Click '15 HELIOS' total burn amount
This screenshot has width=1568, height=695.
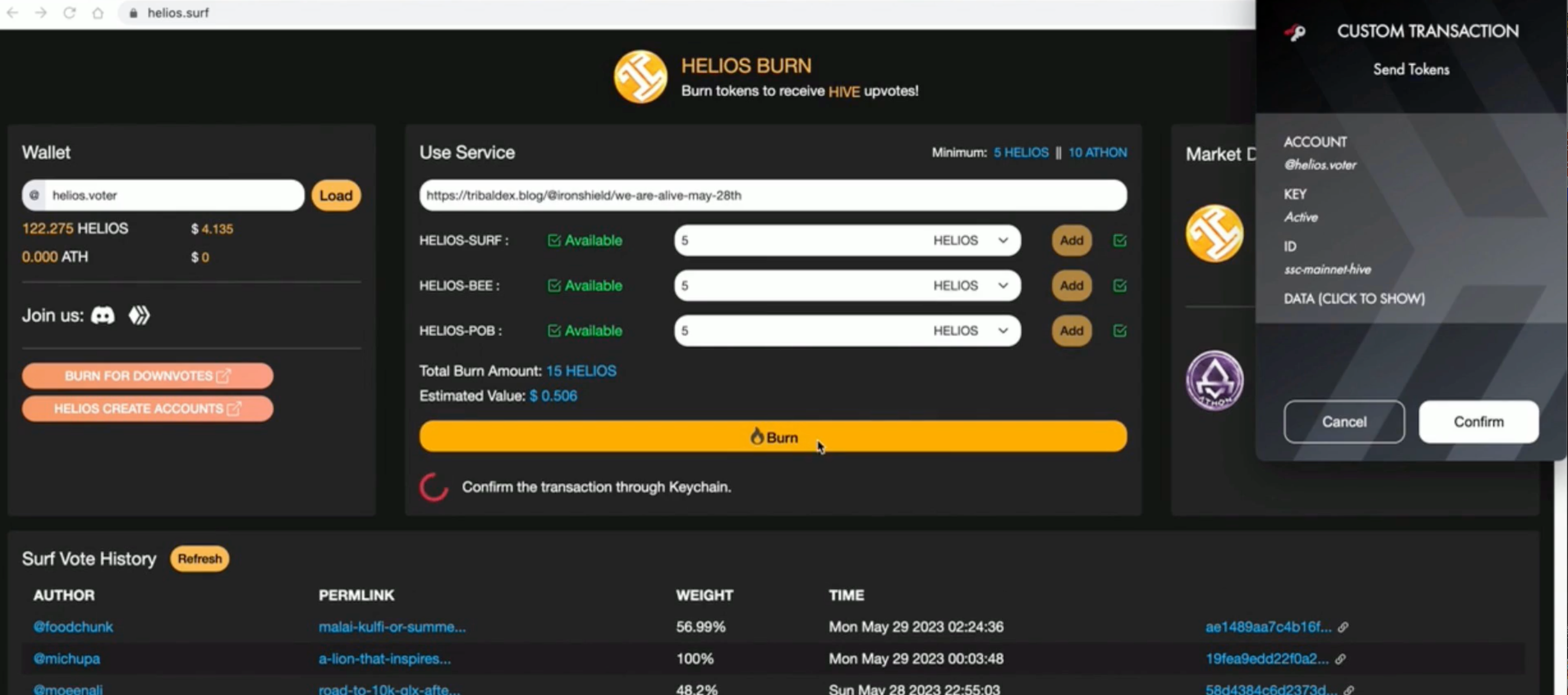[x=581, y=371]
